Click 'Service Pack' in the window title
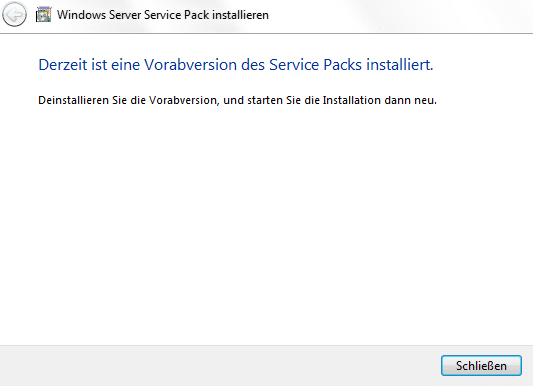This screenshot has height=386, width=533. coord(176,15)
